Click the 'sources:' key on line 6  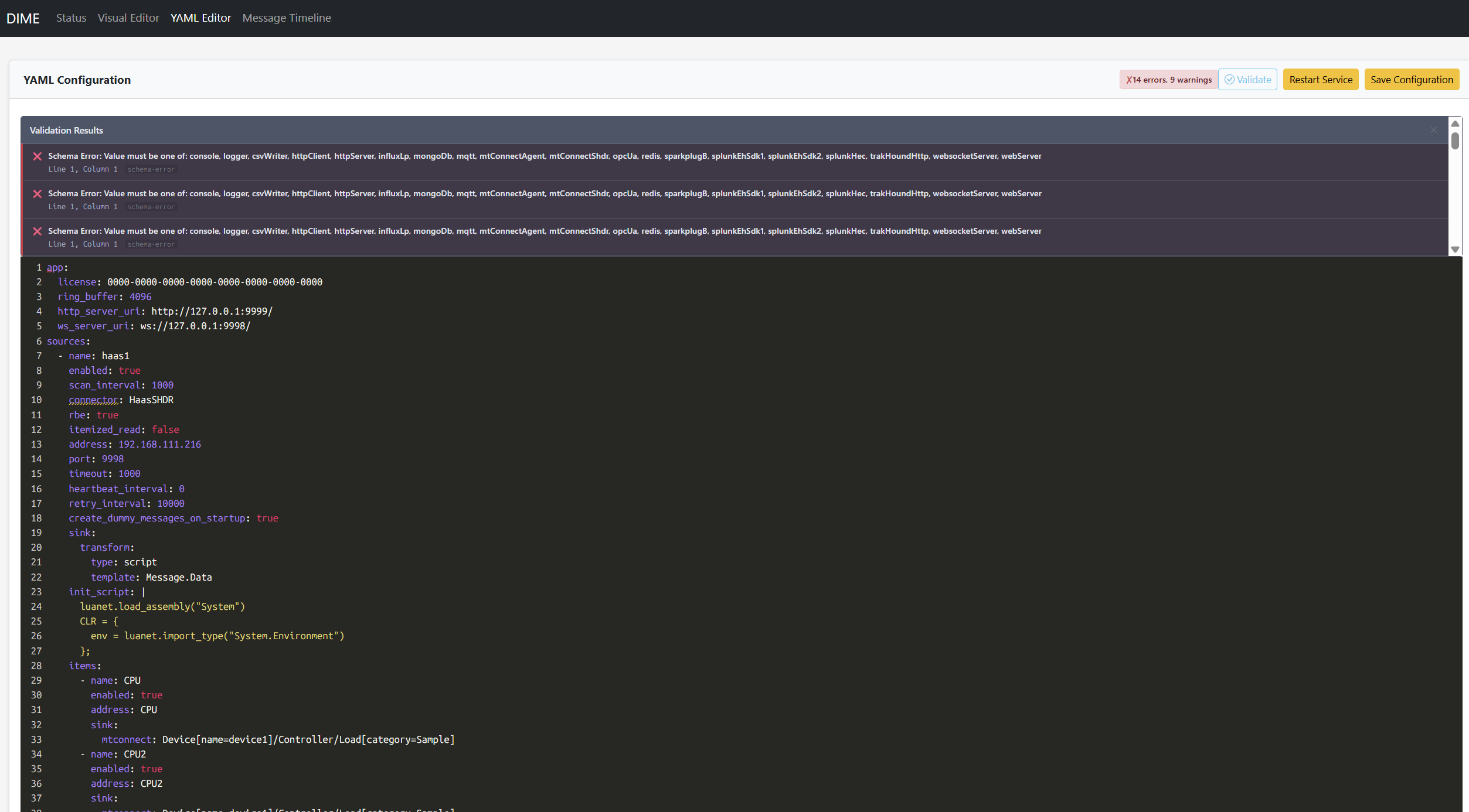[x=69, y=342]
